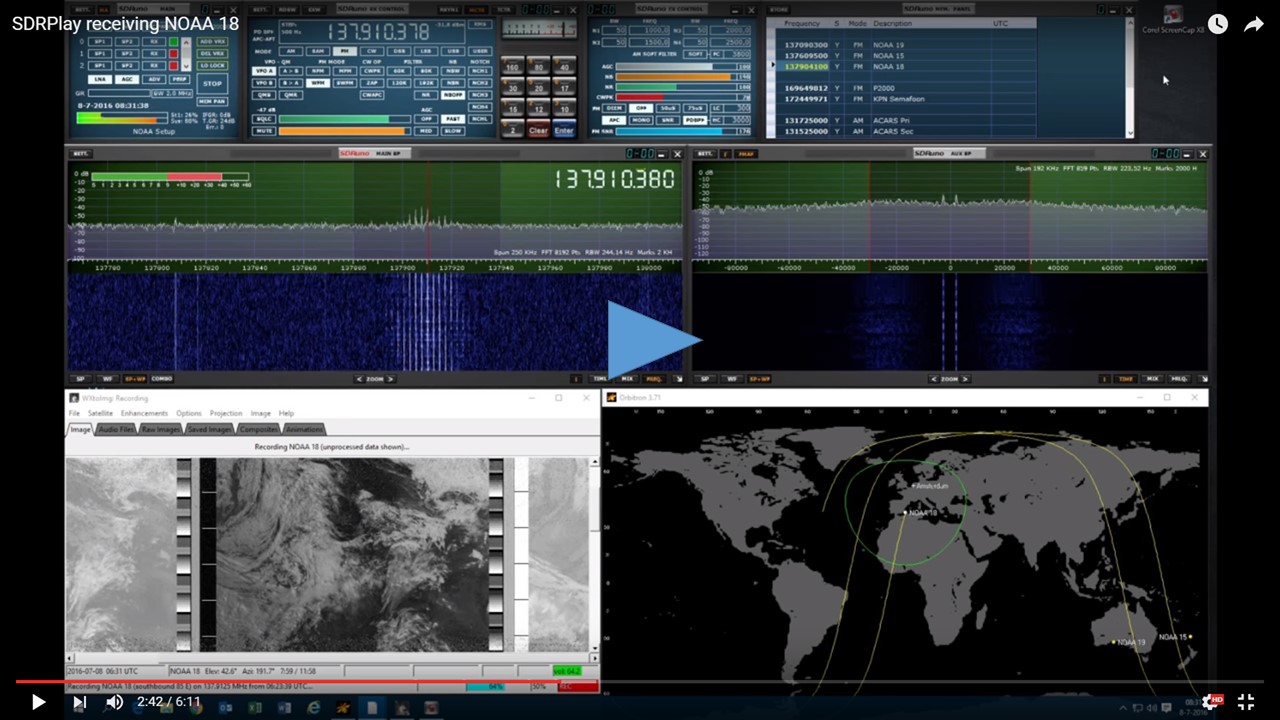
Task: Select USB mode in SDRuno RX Control
Action: pos(453,51)
